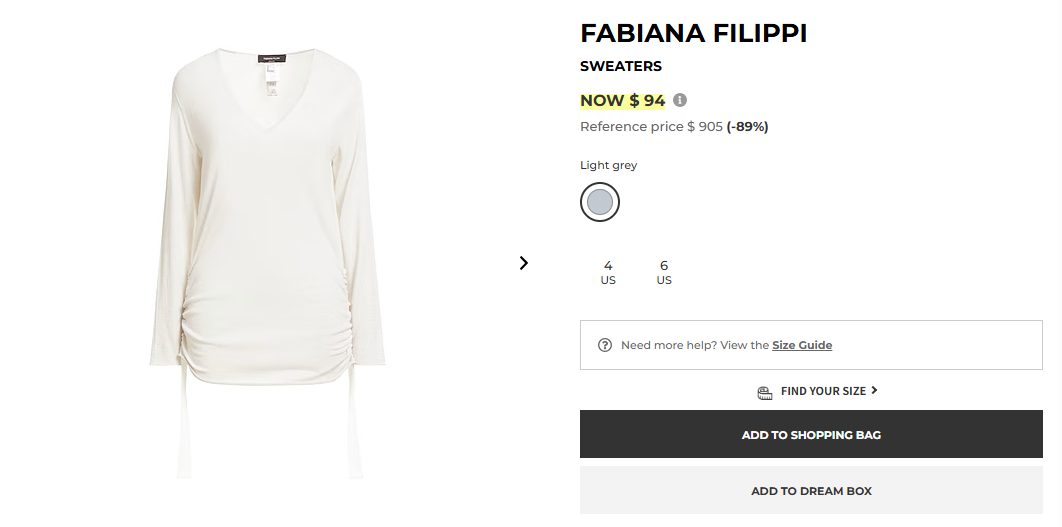Click the 'Light grey' color name label
The image size is (1062, 527).
[x=608, y=165]
